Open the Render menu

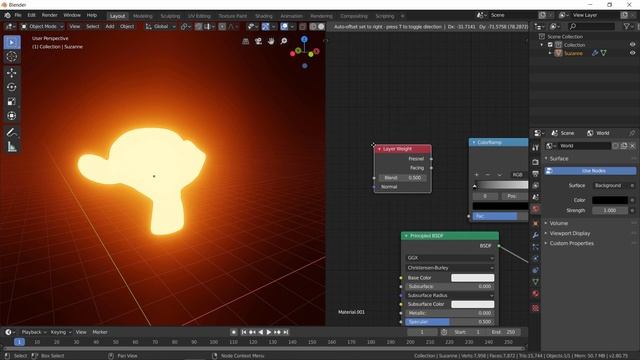coord(49,15)
